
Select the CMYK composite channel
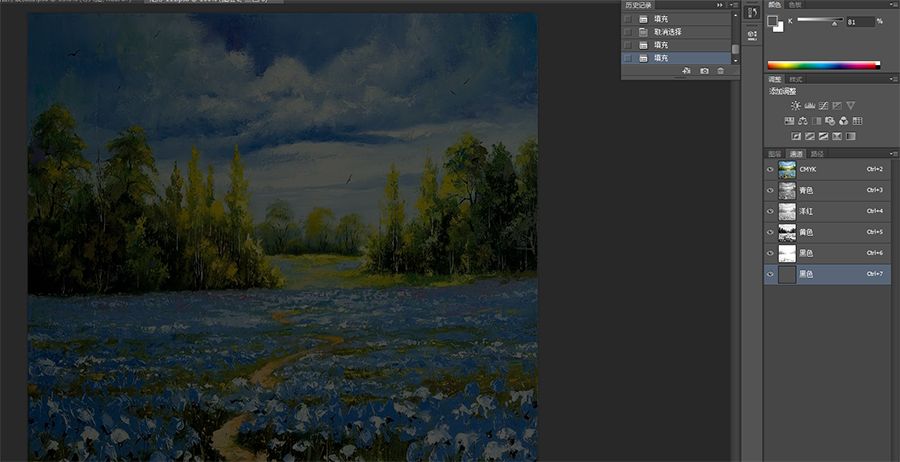[828, 169]
